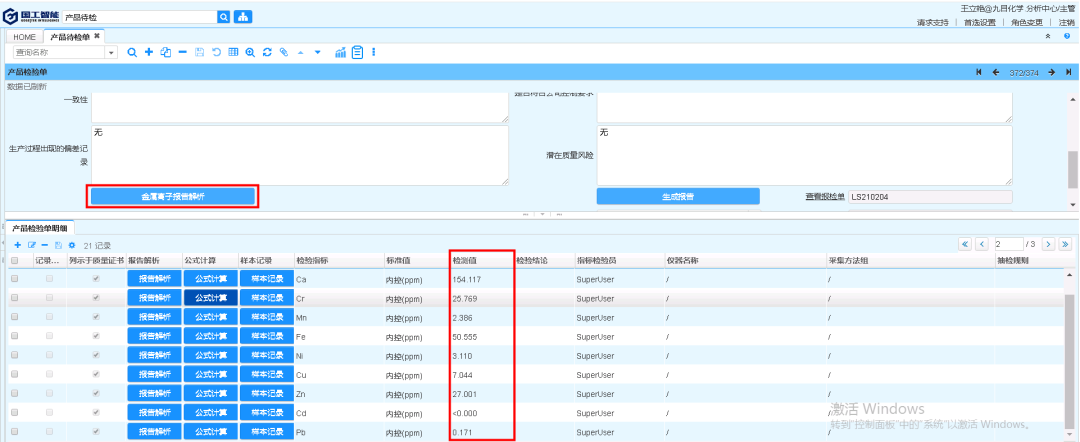The image size is (1080, 442).
Task: Toggle the select-all checkbox in grid header
Action: pyautogui.click(x=14, y=261)
